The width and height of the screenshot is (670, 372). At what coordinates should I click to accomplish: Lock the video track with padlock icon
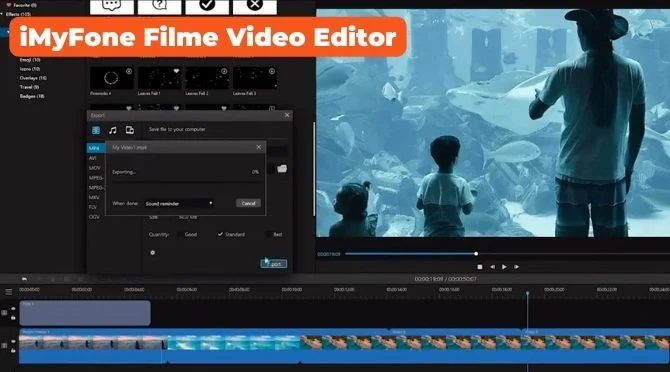13,351
